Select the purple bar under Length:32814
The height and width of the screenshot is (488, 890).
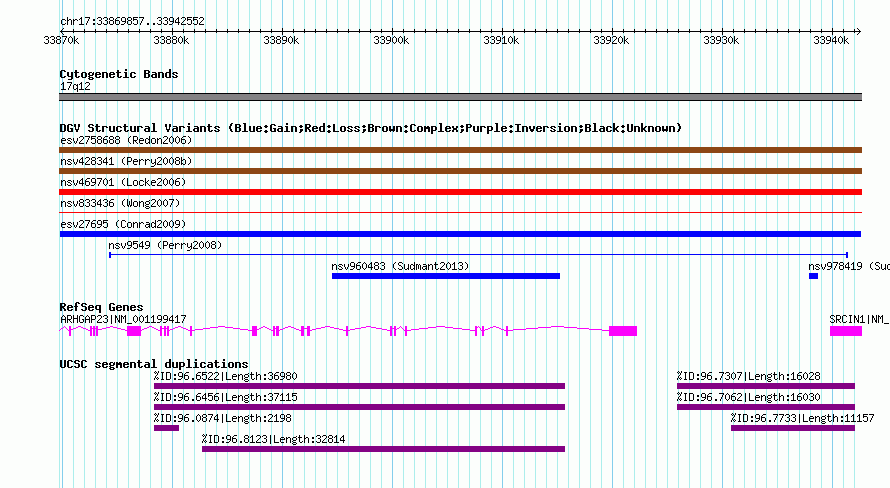tap(384, 449)
